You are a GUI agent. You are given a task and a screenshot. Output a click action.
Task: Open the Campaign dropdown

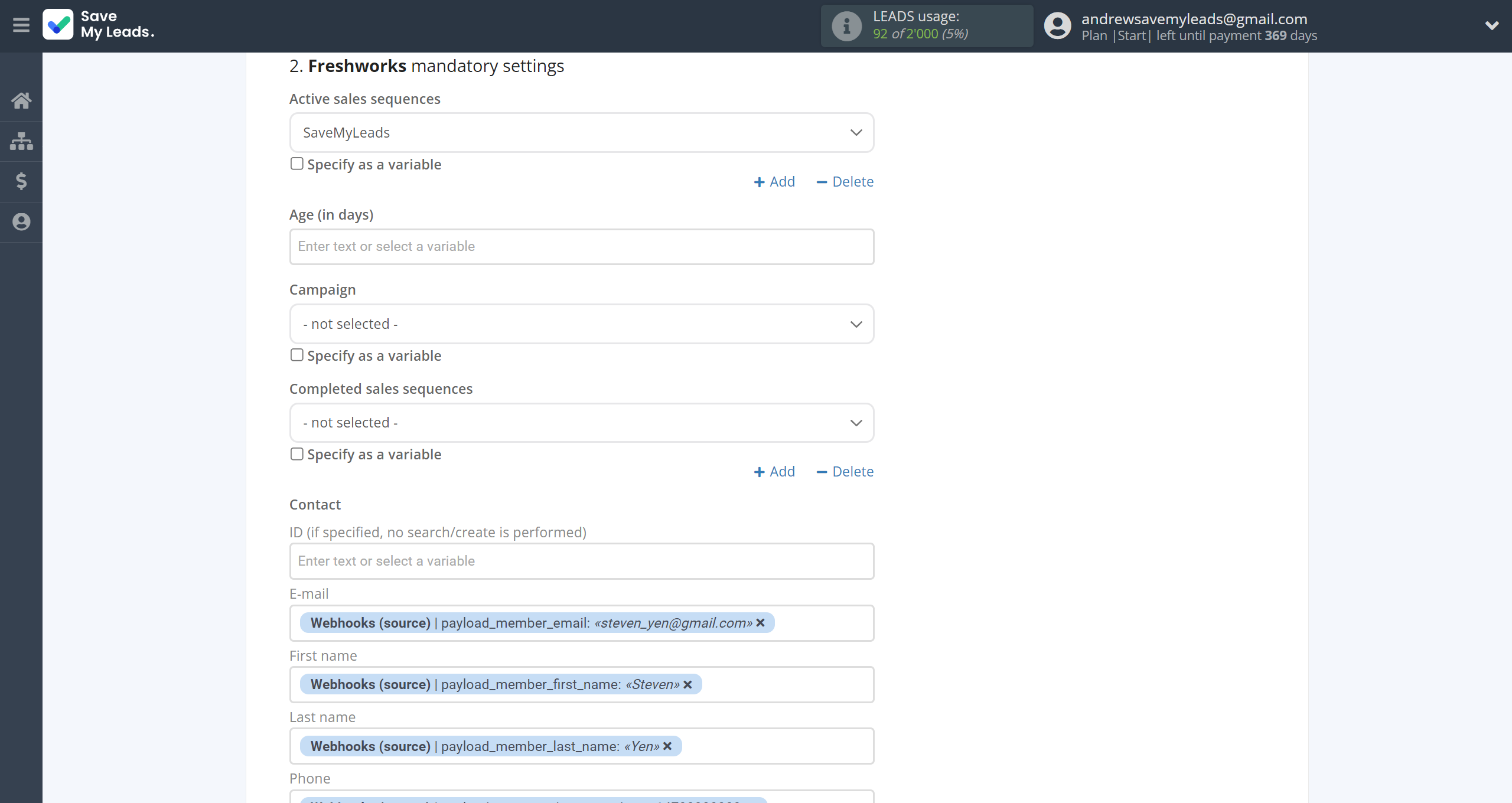click(582, 324)
